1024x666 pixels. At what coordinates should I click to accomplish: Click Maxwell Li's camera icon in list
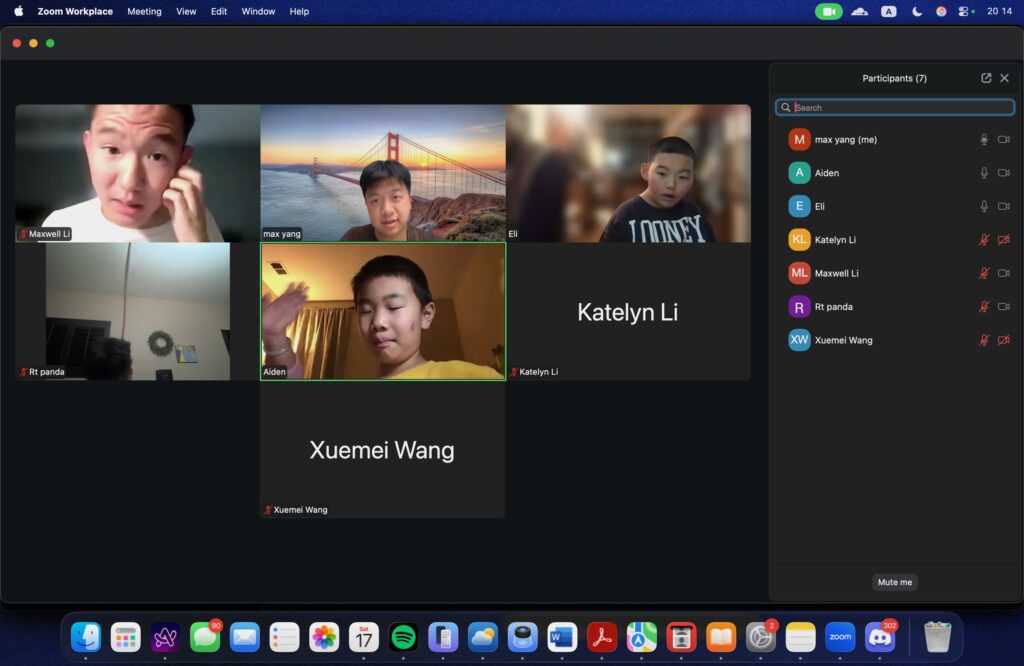[x=1004, y=274]
